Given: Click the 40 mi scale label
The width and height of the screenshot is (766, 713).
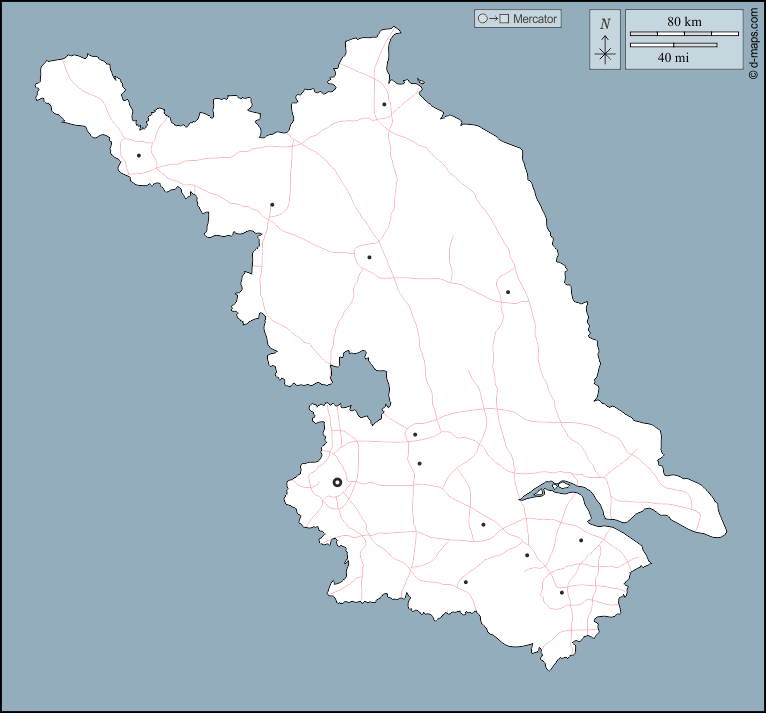Looking at the screenshot, I should (x=673, y=58).
